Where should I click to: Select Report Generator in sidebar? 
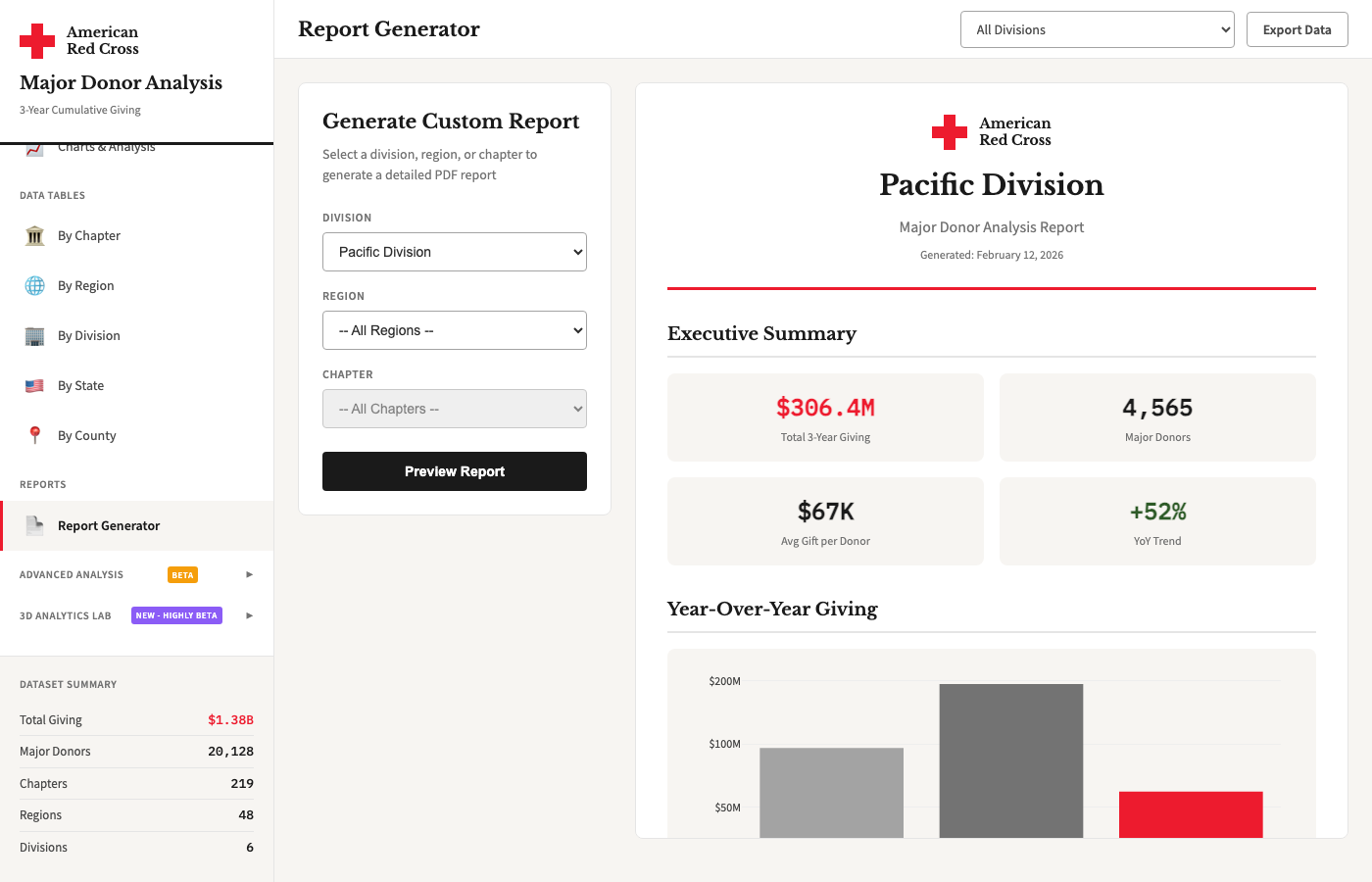[x=136, y=525]
